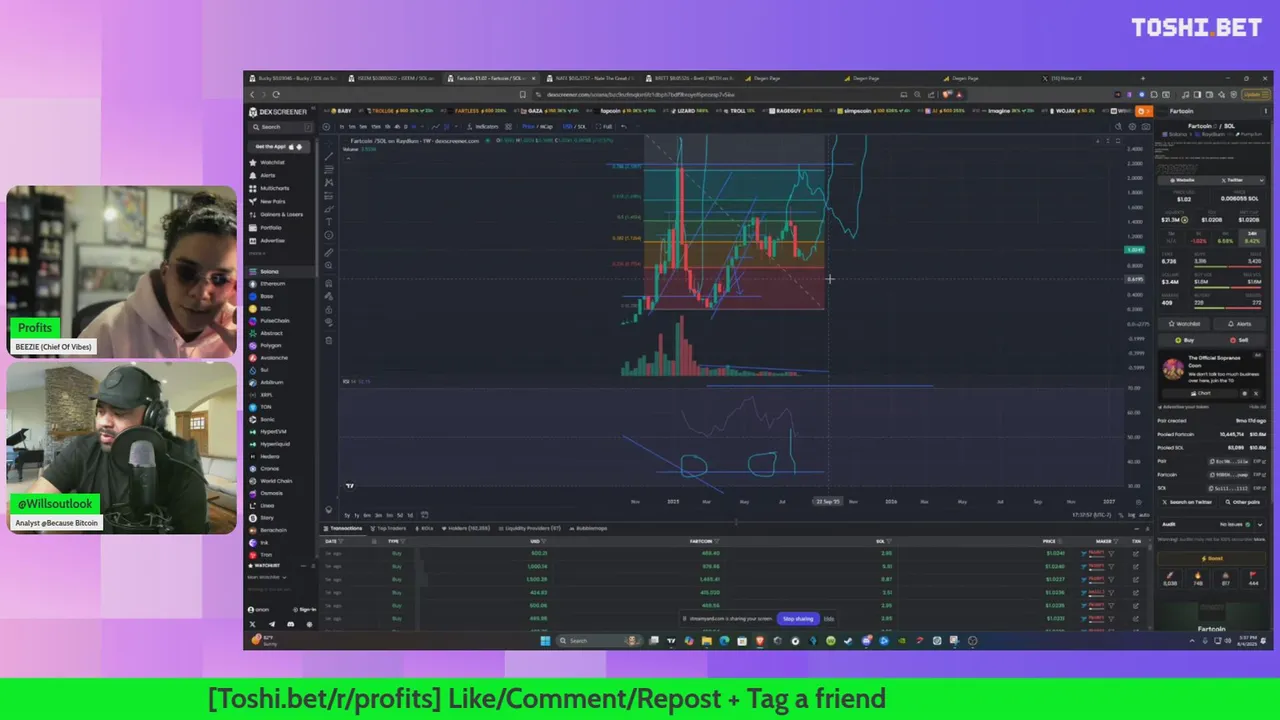Open Alerts in the sidebar
1280x720 pixels.
coord(268,175)
